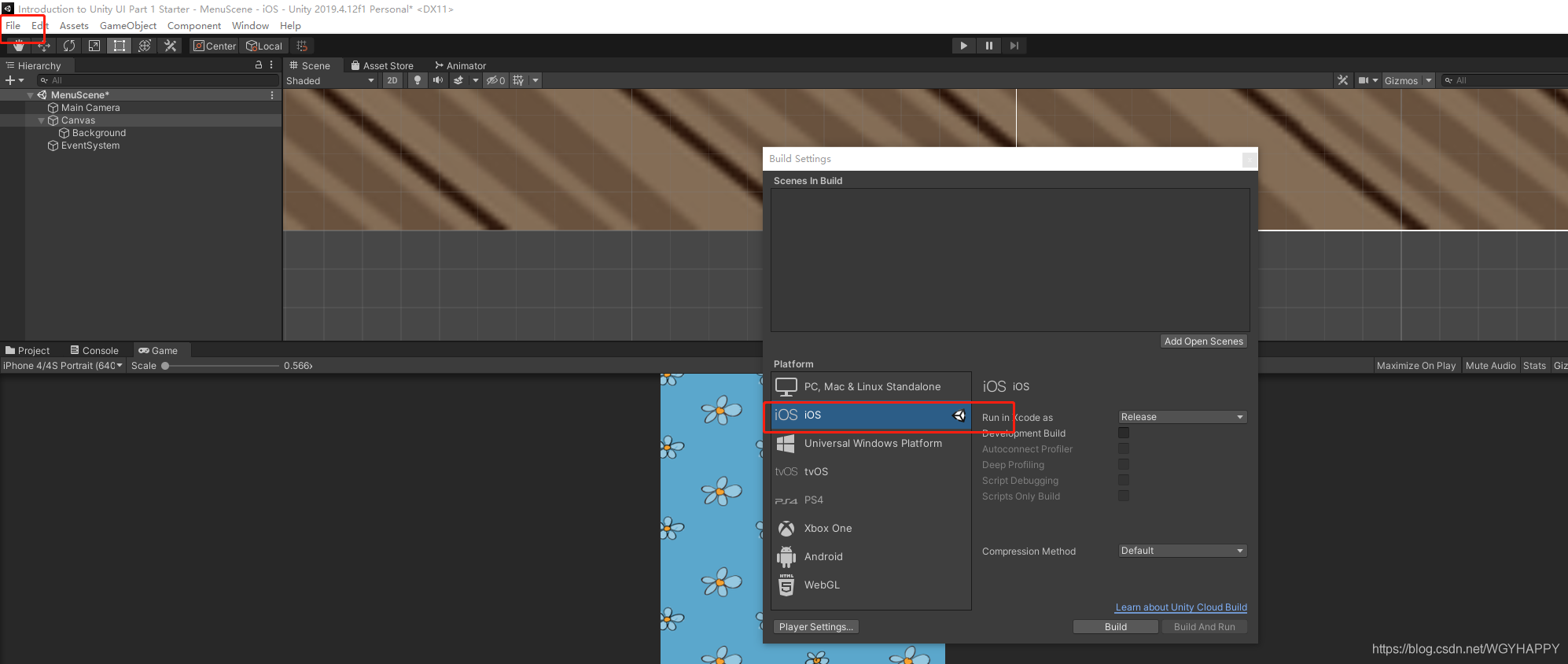Select the Rect Transform tool

(x=120, y=46)
